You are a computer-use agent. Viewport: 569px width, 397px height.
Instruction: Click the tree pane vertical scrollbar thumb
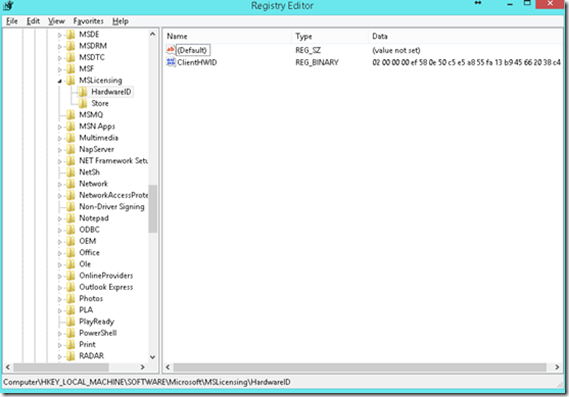[152, 209]
